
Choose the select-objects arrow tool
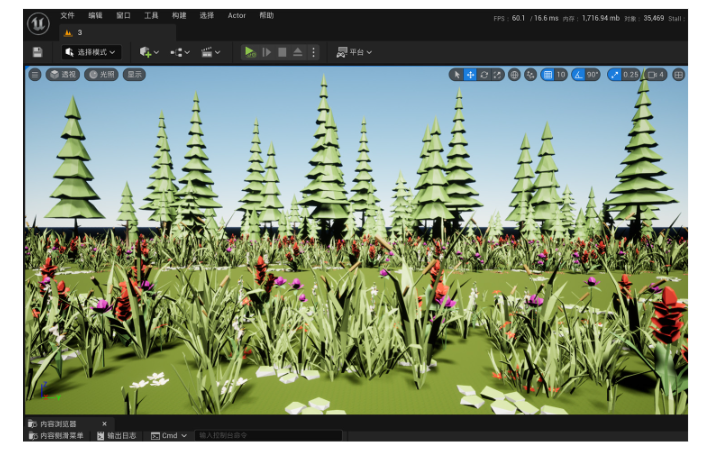[456, 75]
